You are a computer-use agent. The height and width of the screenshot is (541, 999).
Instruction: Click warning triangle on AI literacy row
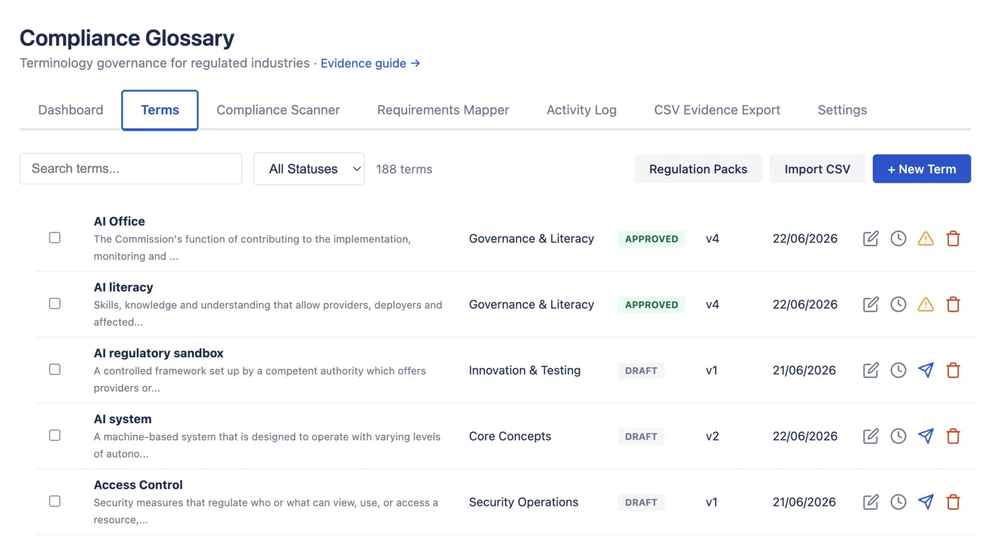coord(926,305)
